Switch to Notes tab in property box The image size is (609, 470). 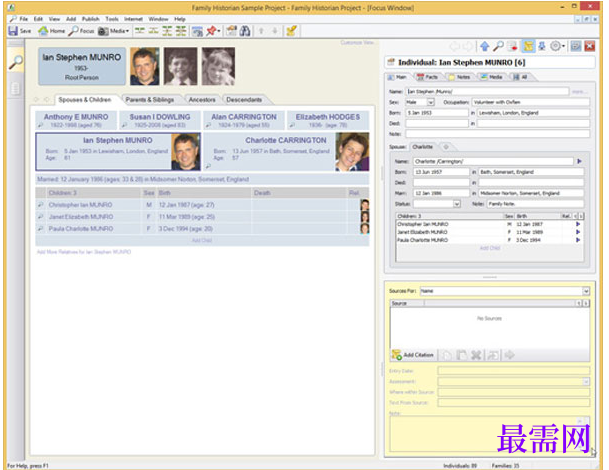[459, 77]
